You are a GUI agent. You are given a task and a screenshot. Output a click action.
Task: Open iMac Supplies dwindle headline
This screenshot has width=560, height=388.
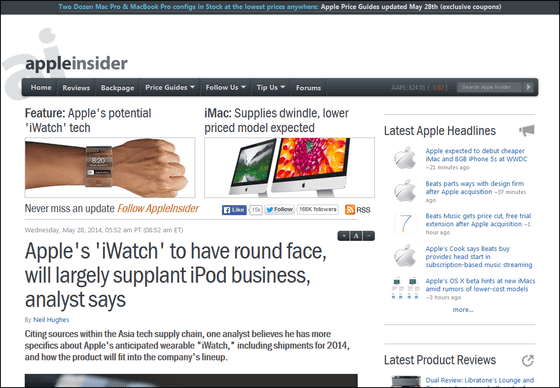click(276, 120)
